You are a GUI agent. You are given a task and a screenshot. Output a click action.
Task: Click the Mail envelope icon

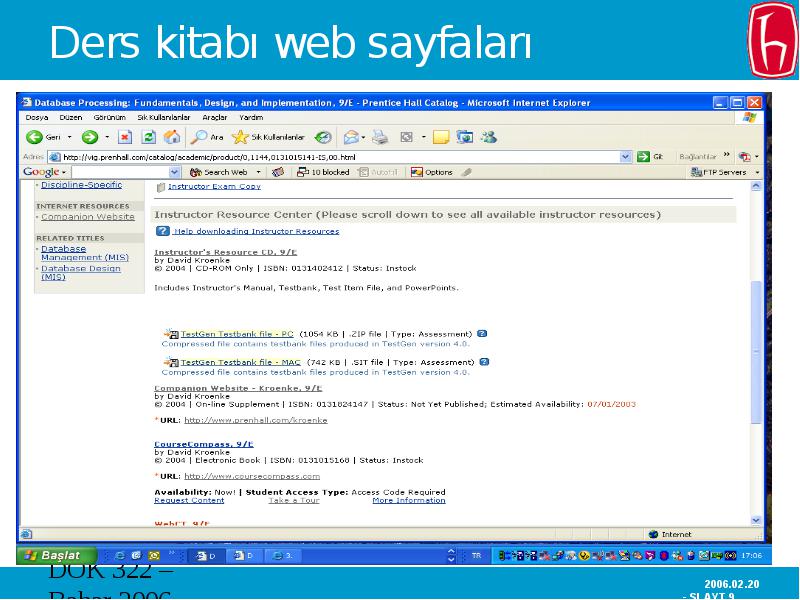point(351,137)
